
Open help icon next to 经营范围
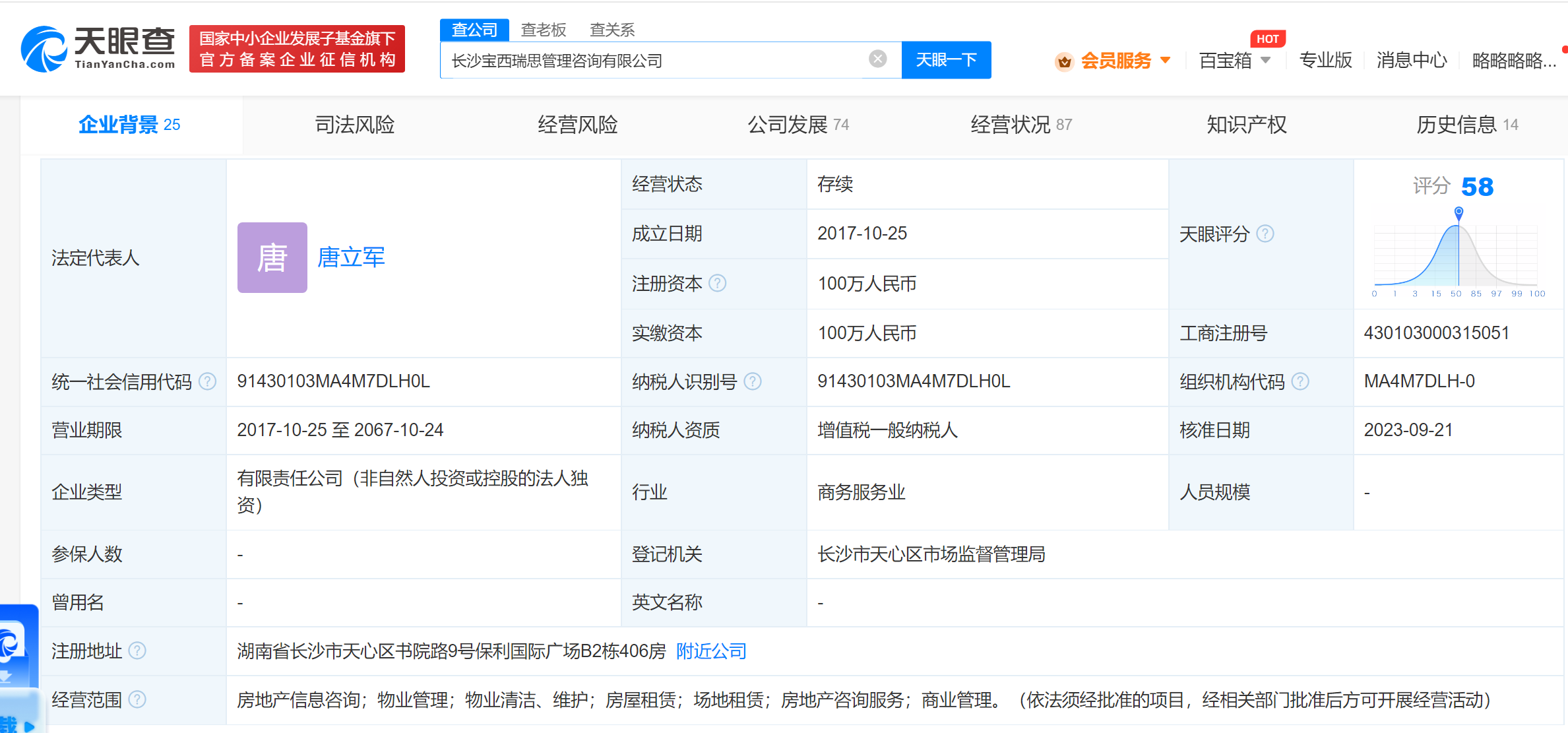[137, 699]
